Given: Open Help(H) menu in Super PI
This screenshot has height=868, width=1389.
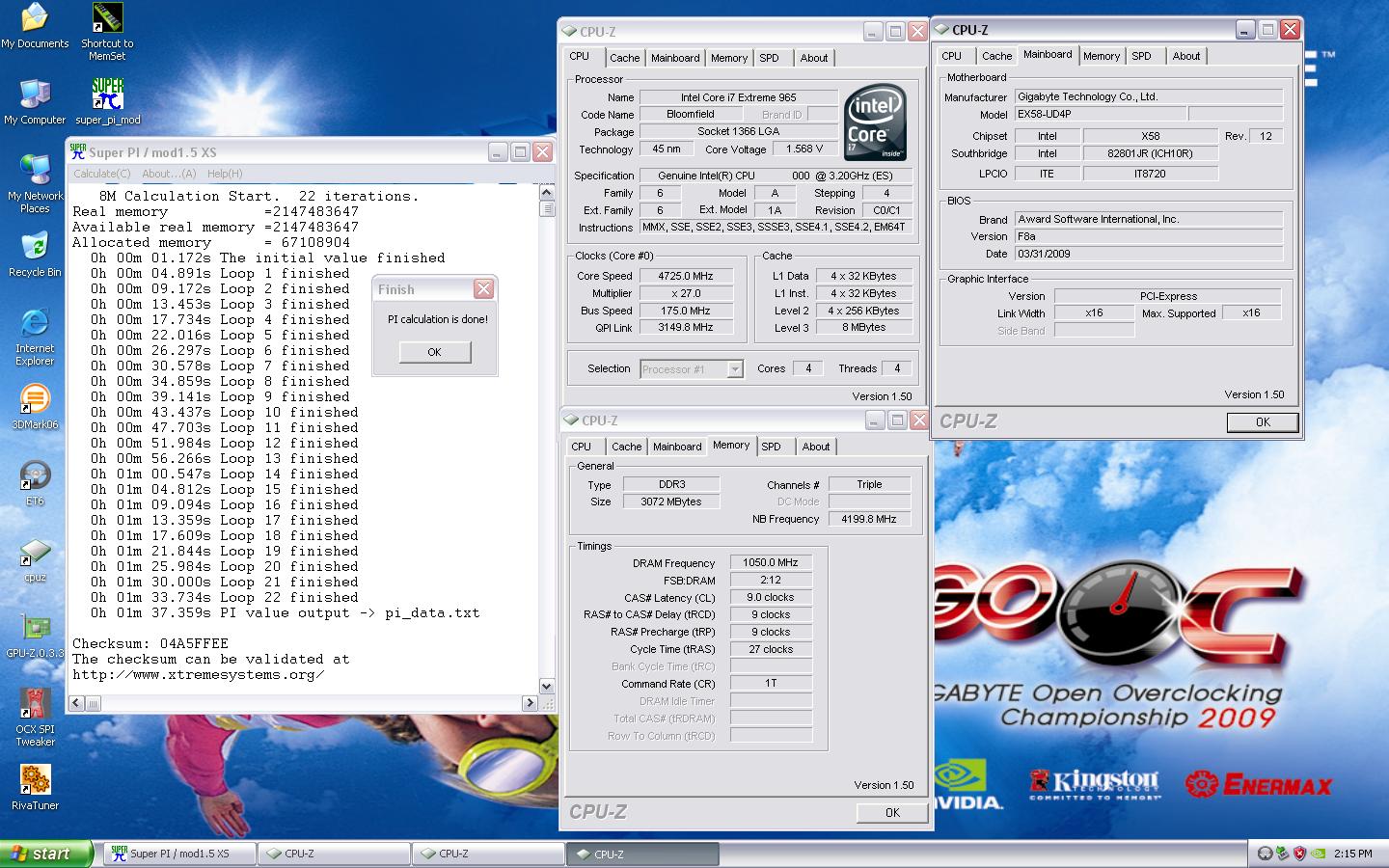Looking at the screenshot, I should [225, 174].
